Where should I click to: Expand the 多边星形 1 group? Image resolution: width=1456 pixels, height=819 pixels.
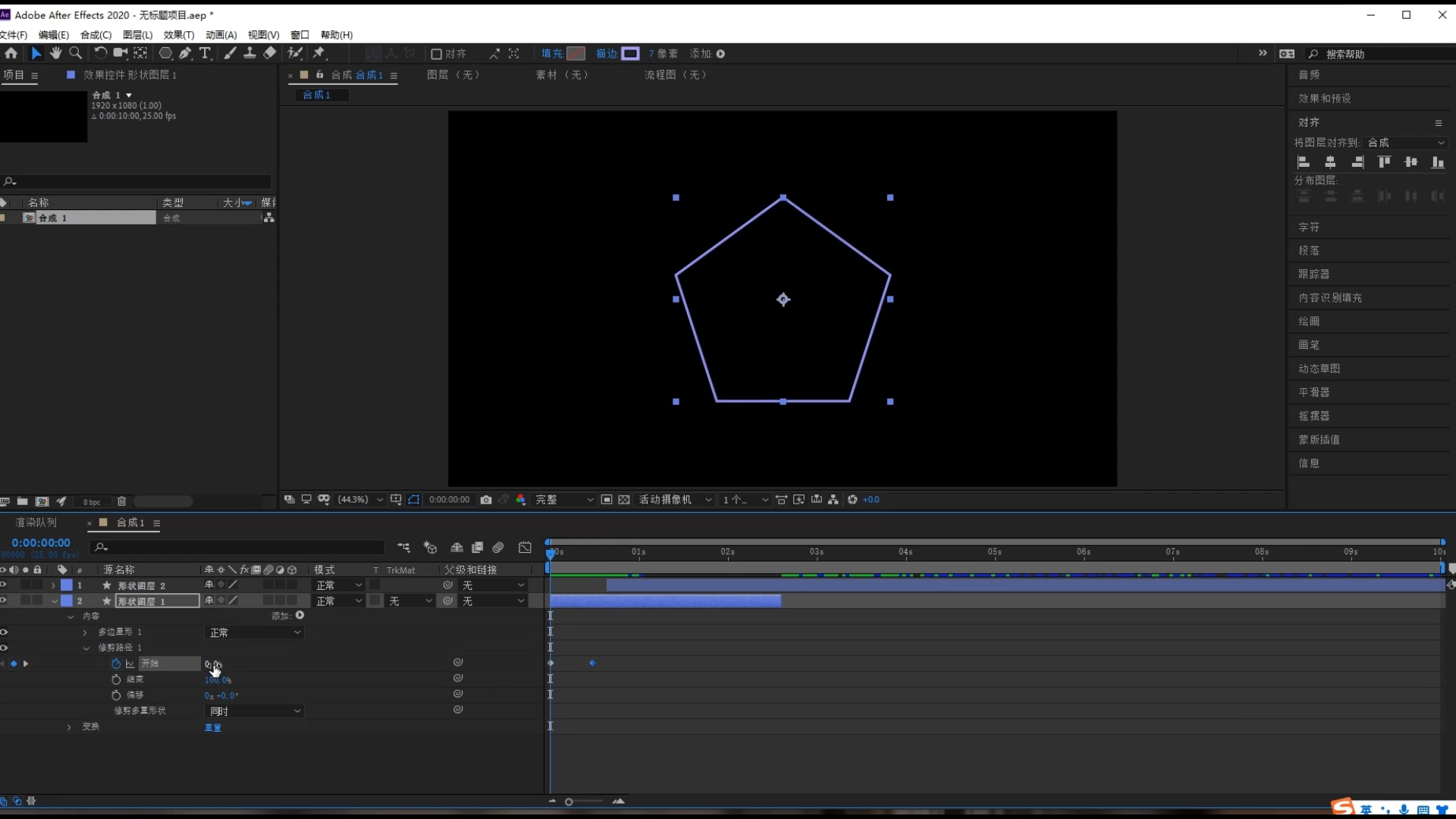click(x=85, y=632)
